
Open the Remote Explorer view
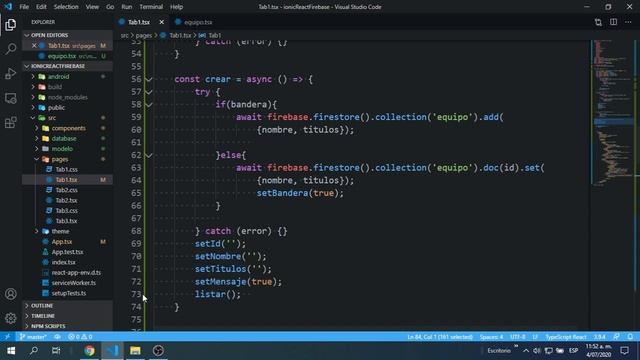pyautogui.click(x=11, y=98)
